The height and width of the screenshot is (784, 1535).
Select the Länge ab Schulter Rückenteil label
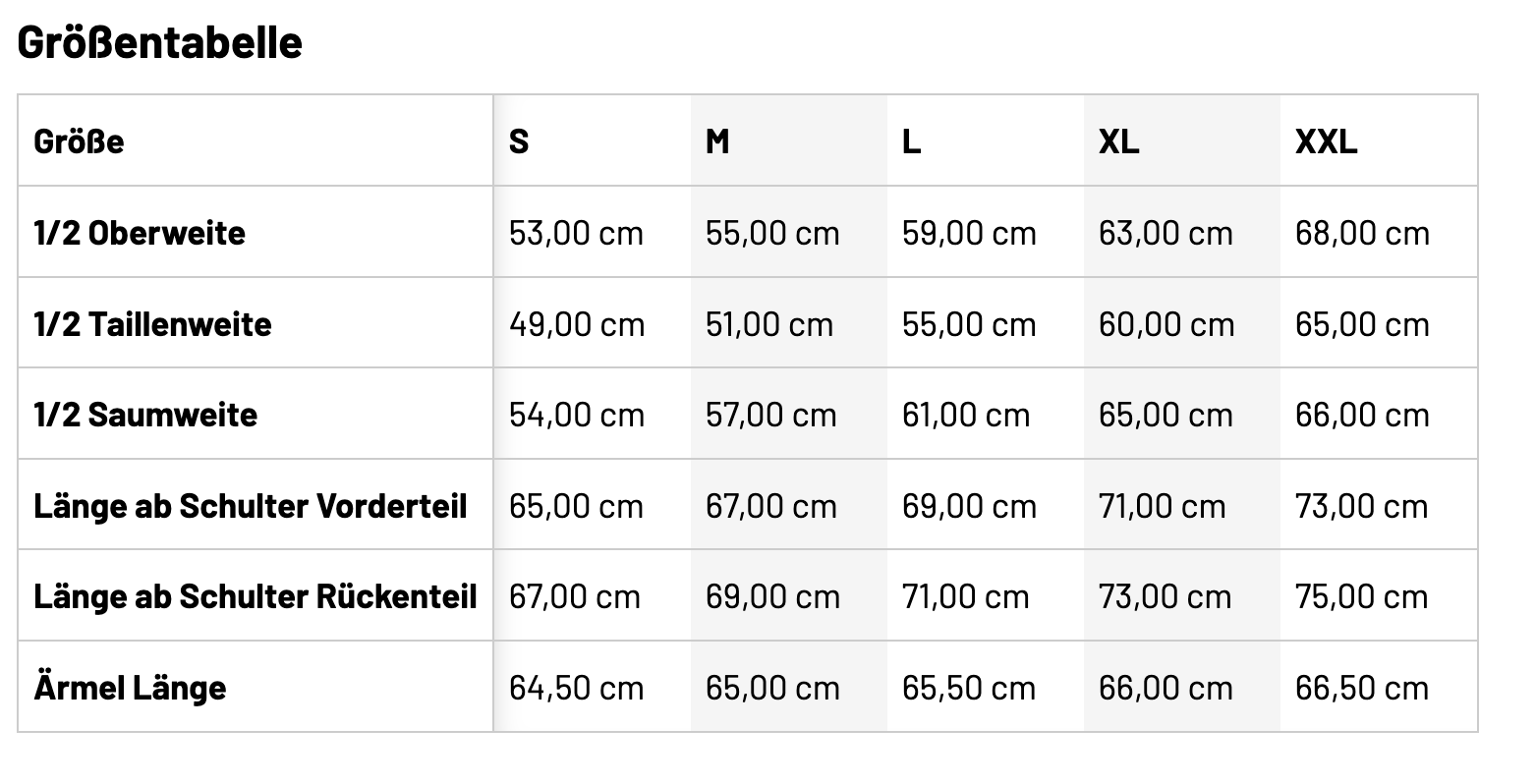point(256,596)
